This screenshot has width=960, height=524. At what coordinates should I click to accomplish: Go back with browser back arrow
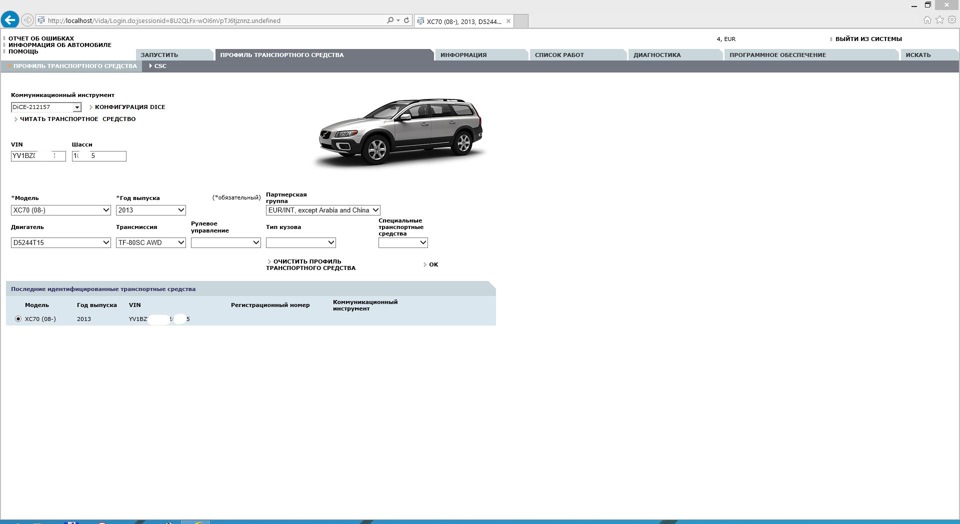point(10,20)
